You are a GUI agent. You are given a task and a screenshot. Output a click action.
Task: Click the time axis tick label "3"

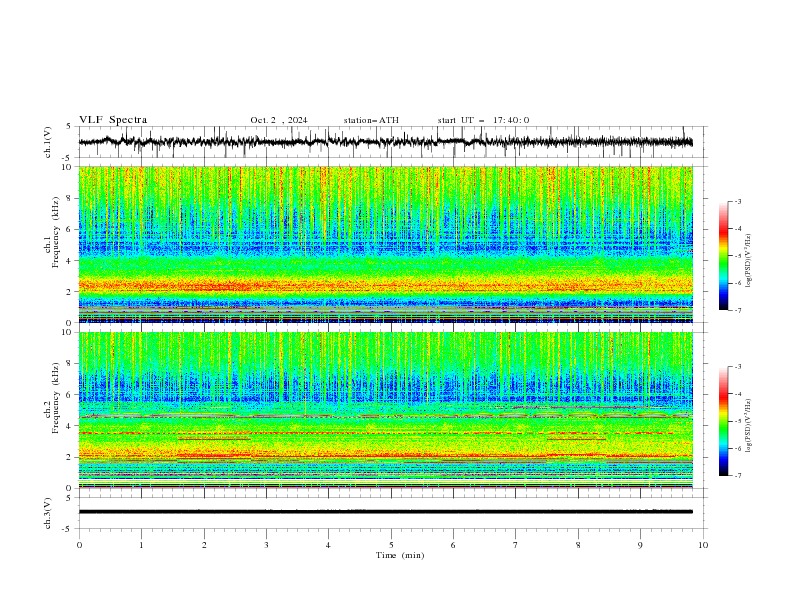[x=266, y=545]
